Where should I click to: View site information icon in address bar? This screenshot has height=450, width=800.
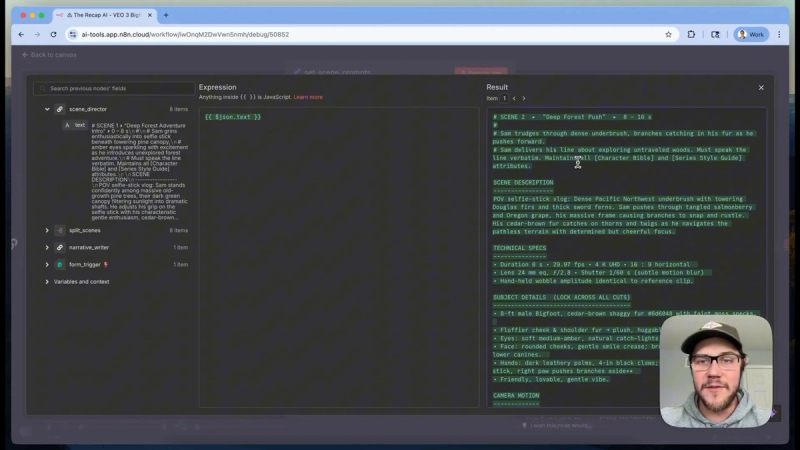(x=73, y=34)
